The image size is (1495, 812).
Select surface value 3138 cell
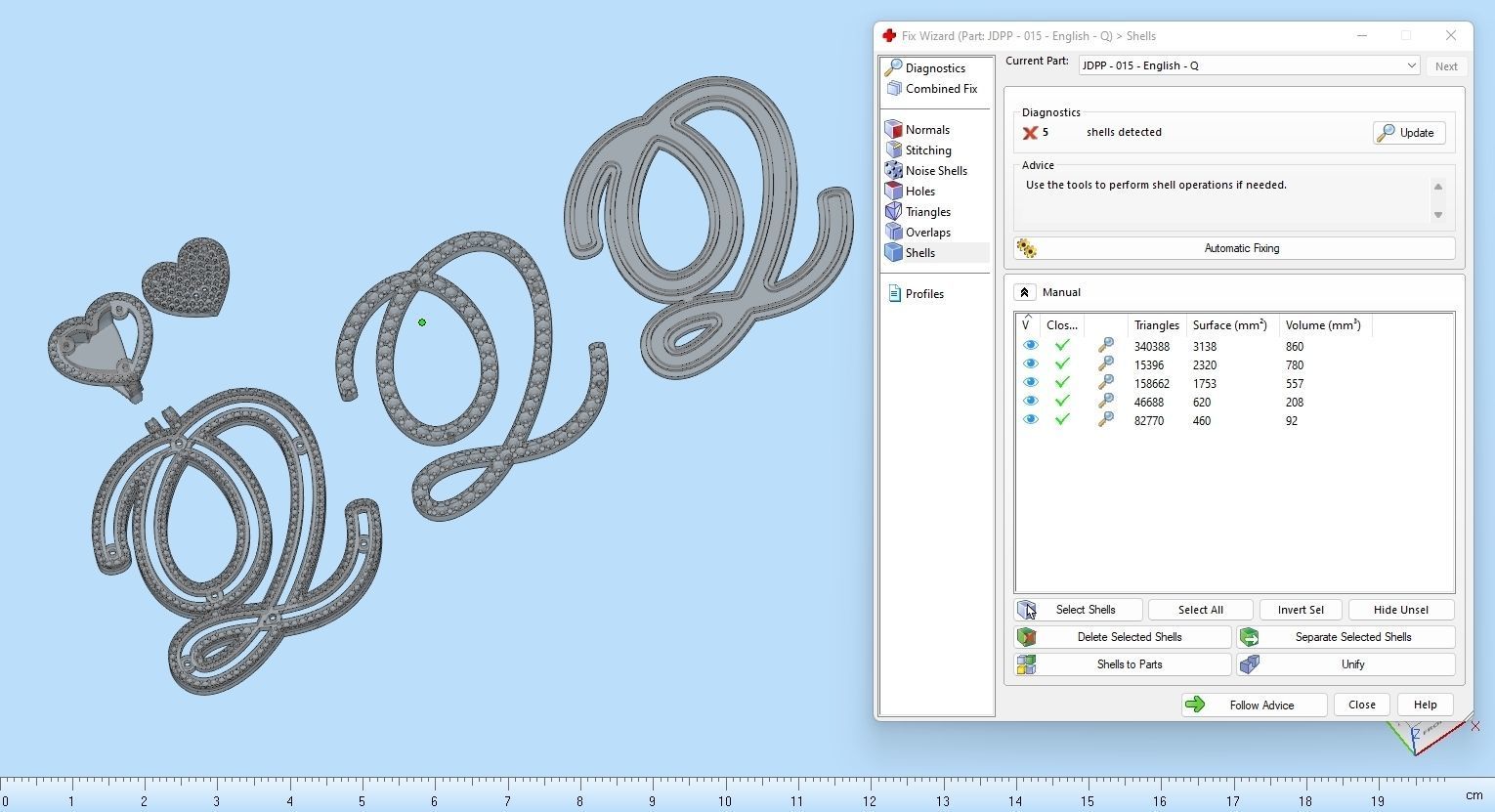[1204, 346]
